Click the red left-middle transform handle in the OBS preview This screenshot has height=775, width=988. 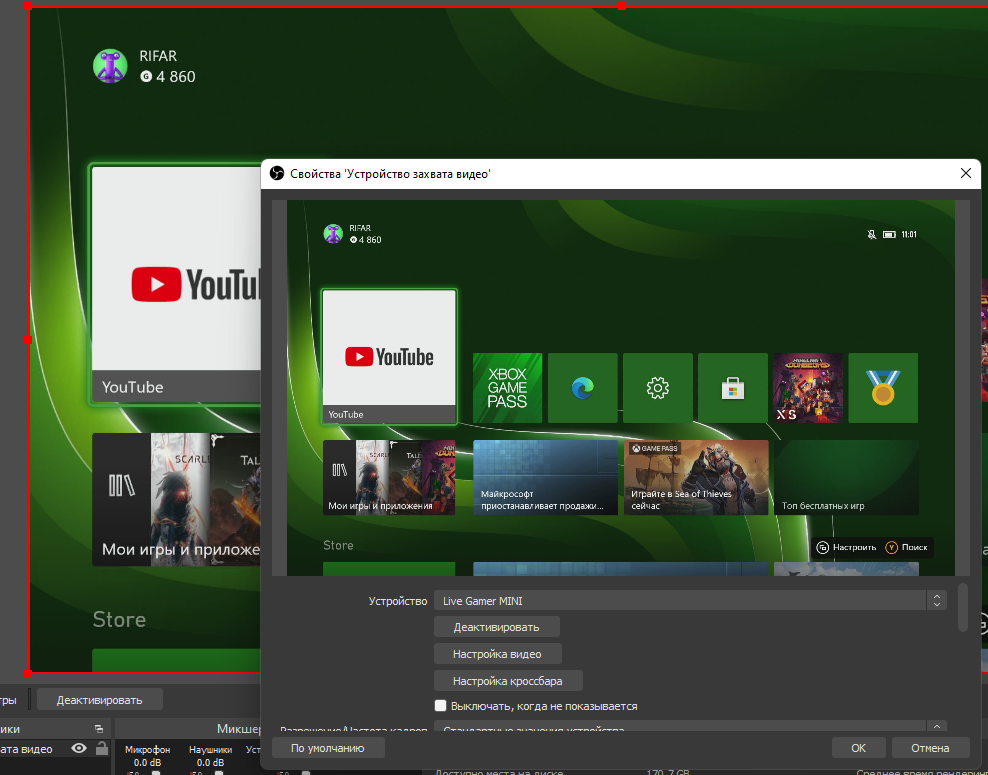[28, 340]
